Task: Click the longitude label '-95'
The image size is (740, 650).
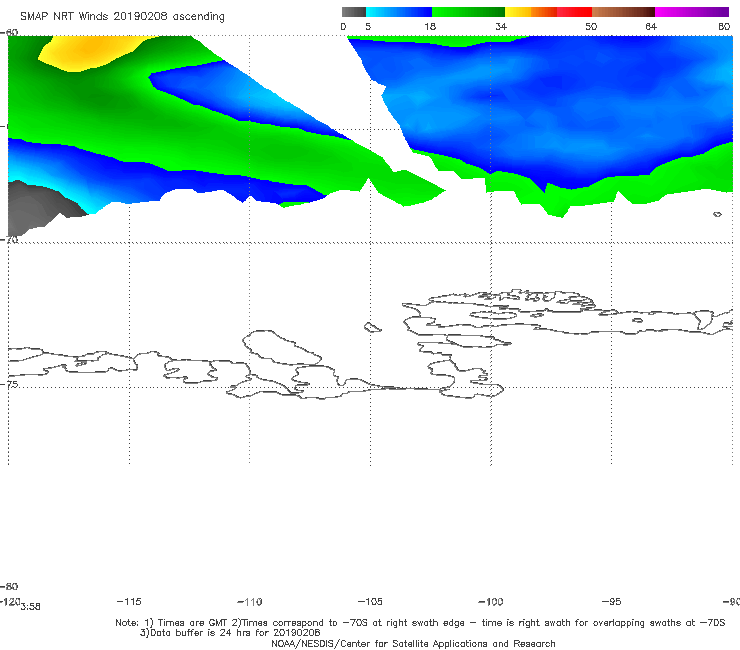Action: [612, 601]
